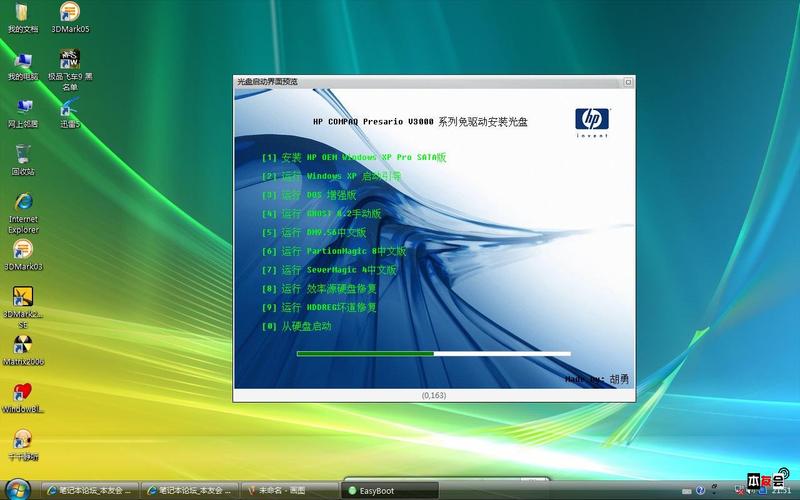The image size is (800, 500).
Task: Switch to the EasyBoot taskbar button
Action: (x=390, y=491)
